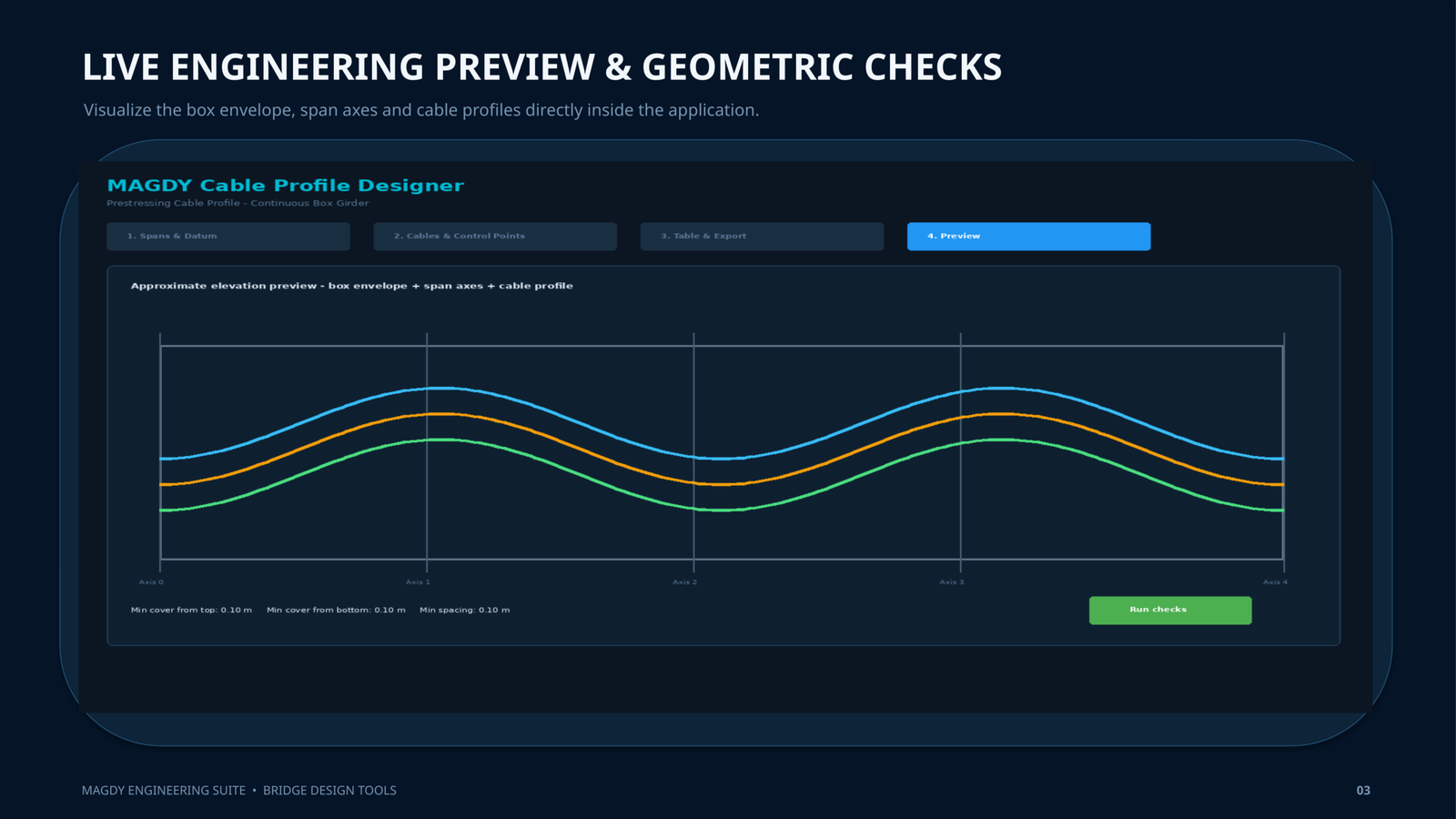The height and width of the screenshot is (819, 1456).
Task: Click 'Prestressing Cable Profile - Continuous Box Girder' subtitle
Action: [x=238, y=204]
